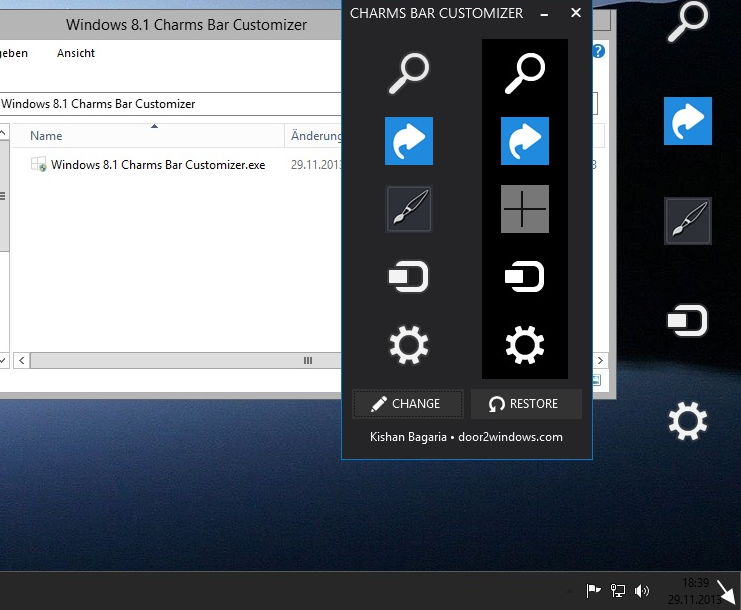Select the Windows 8.1 Charms Bar Customizer.exe file
Screen dimensions: 741x610
coord(158,164)
